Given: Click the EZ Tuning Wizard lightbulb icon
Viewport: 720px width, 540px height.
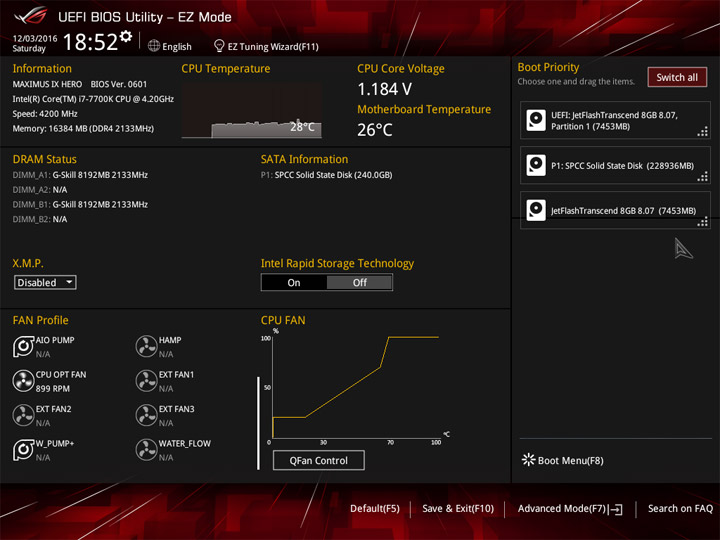Looking at the screenshot, I should 219,45.
